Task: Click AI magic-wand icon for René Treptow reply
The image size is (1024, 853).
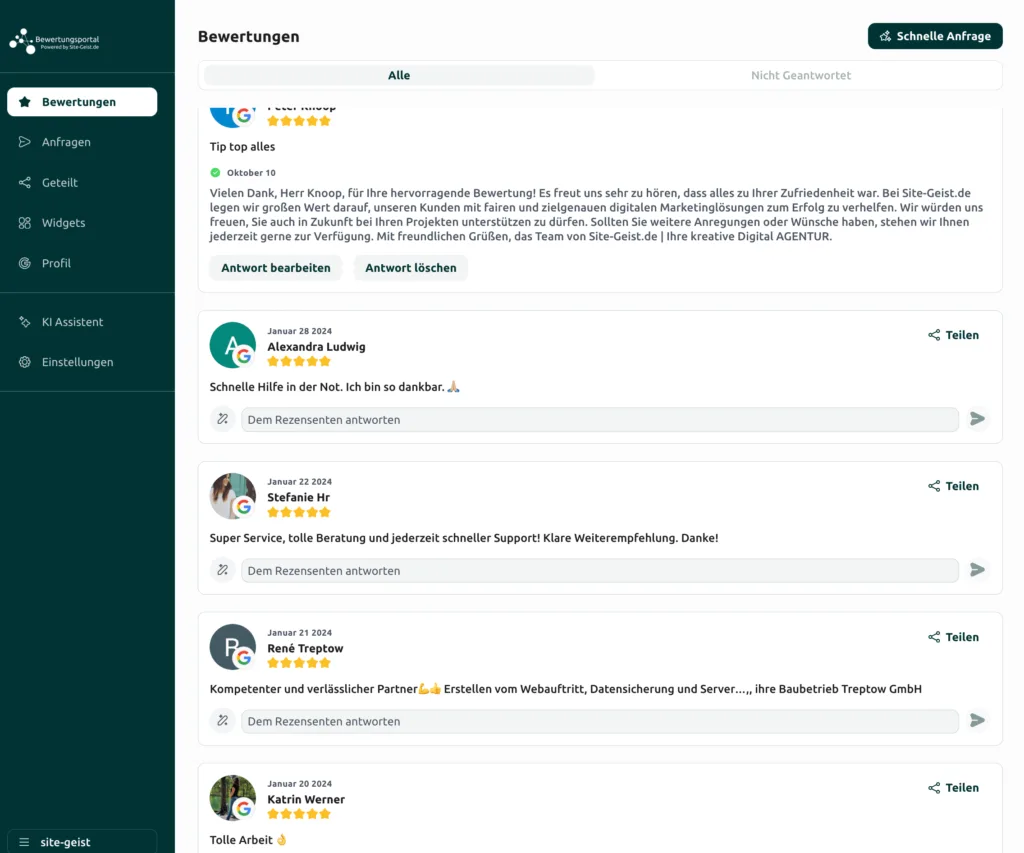Action: (223, 721)
